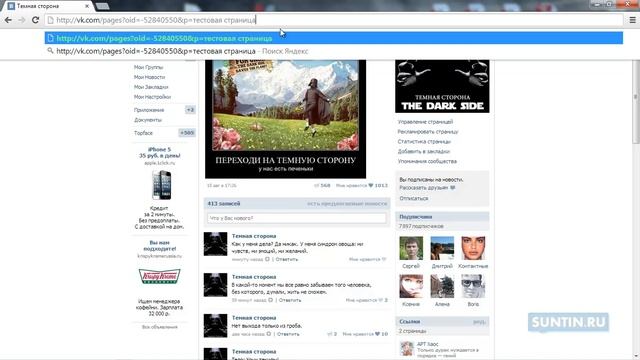Click the repost icon showing 568
Image resolution: width=640 pixels, height=360 pixels.
click(x=316, y=185)
